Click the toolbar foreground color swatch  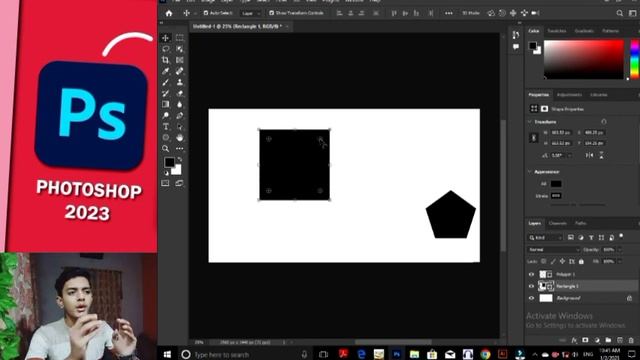(169, 162)
